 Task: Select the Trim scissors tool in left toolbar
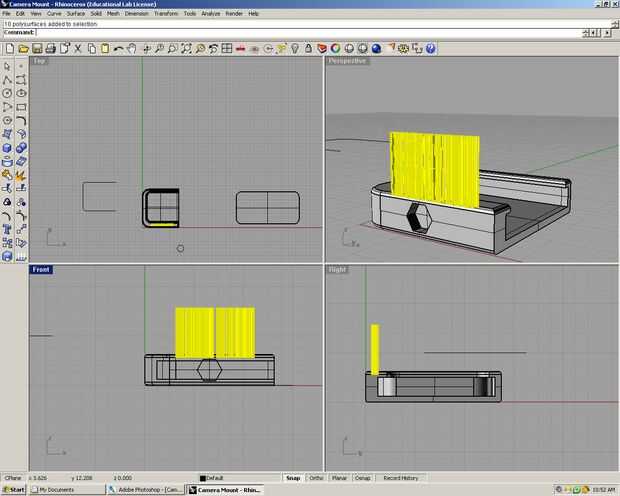(7, 189)
